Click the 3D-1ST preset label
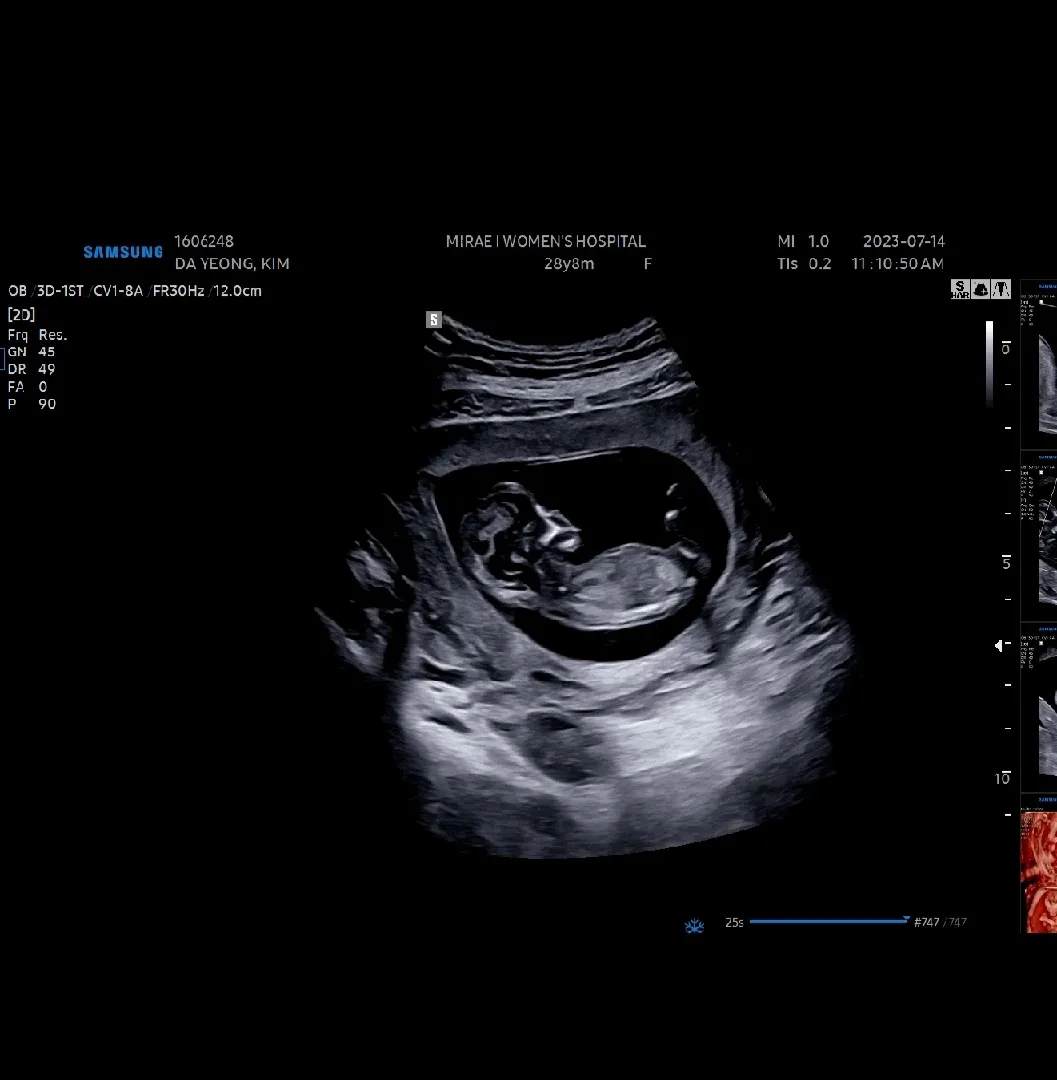This screenshot has height=1080, width=1057. click(60, 291)
